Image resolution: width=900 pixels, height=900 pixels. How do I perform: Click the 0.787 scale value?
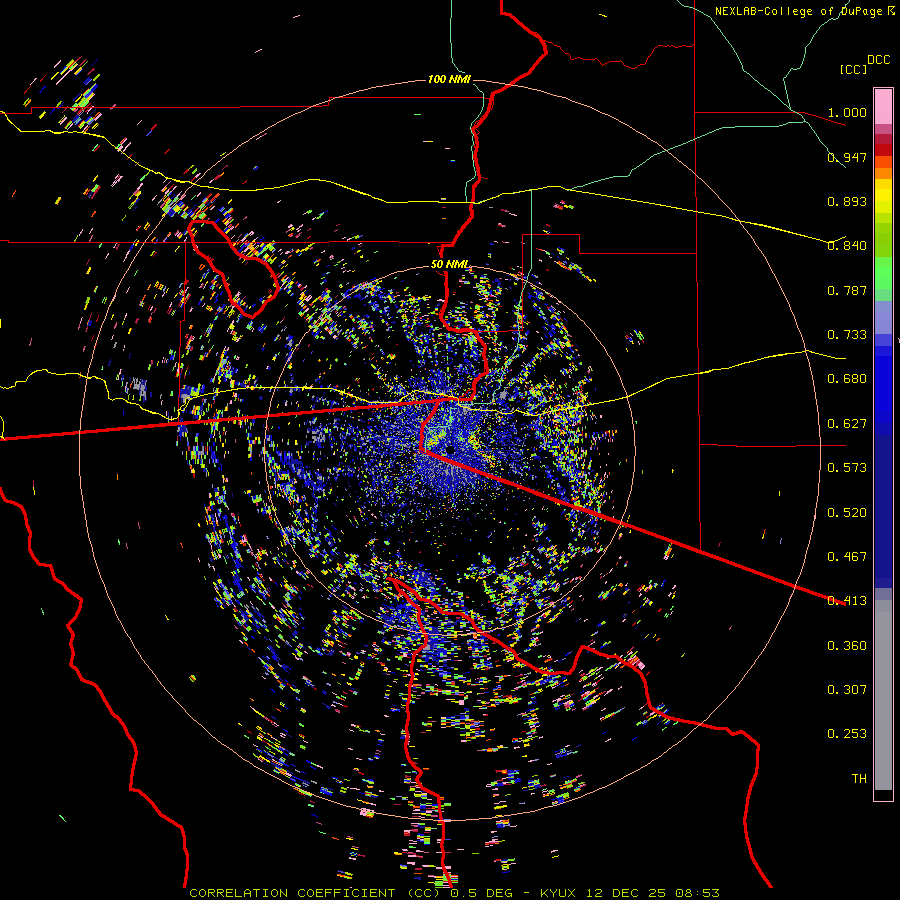[847, 290]
